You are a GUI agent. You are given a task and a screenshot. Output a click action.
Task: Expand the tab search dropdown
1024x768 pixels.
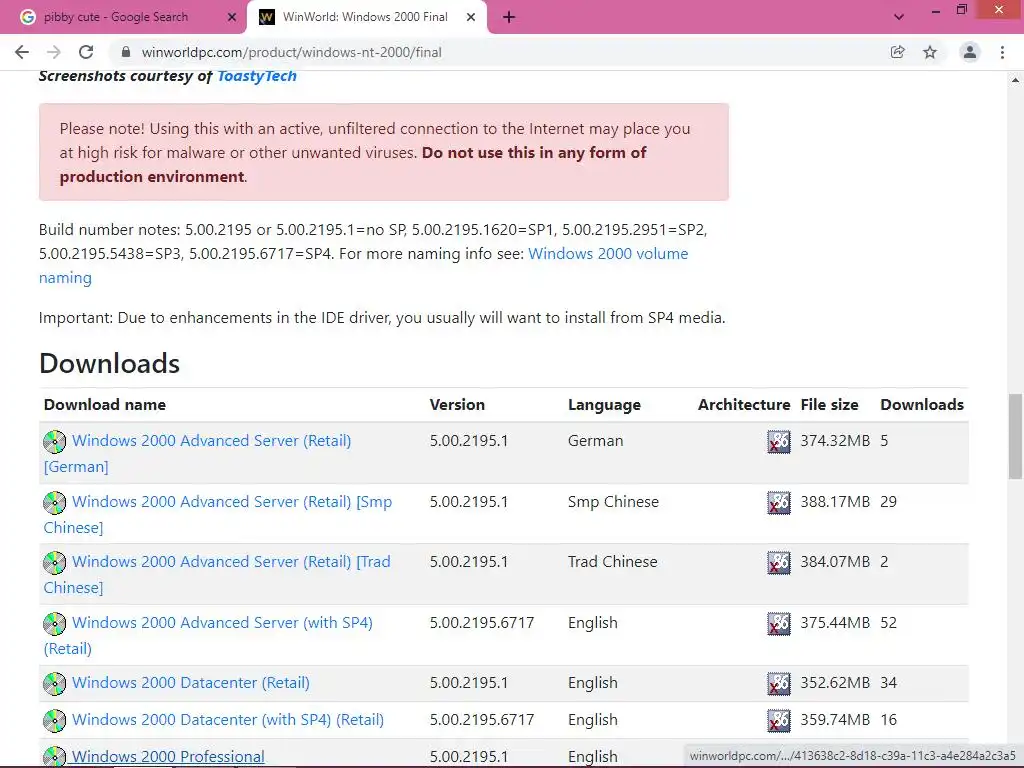[899, 18]
